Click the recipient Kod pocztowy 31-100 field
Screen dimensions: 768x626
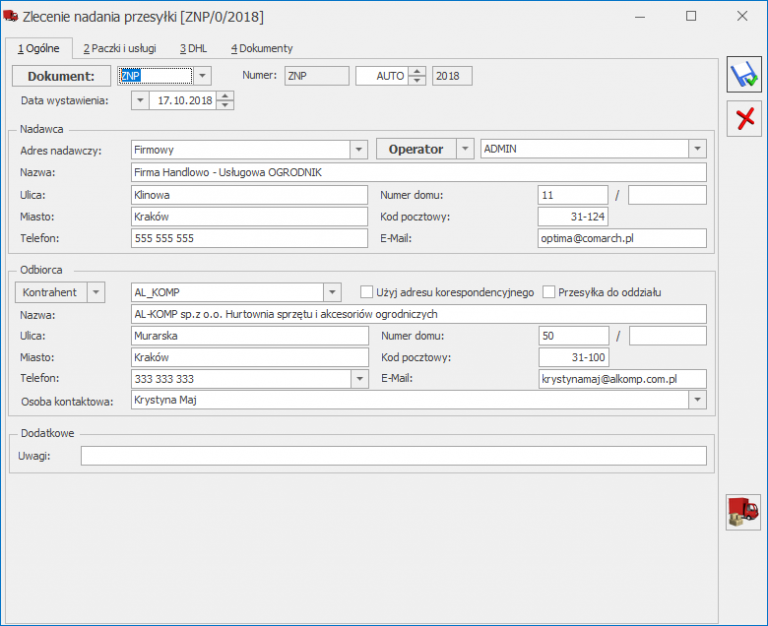(574, 357)
